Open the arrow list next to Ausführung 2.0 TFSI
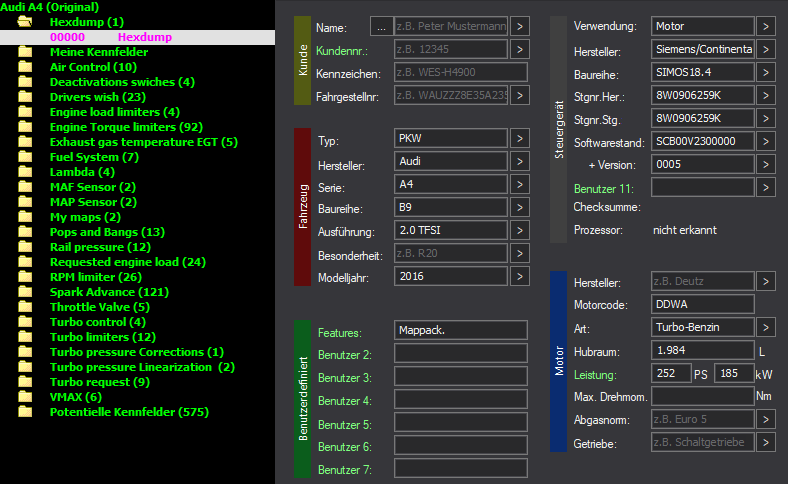Image resolution: width=788 pixels, height=484 pixels. (x=520, y=230)
